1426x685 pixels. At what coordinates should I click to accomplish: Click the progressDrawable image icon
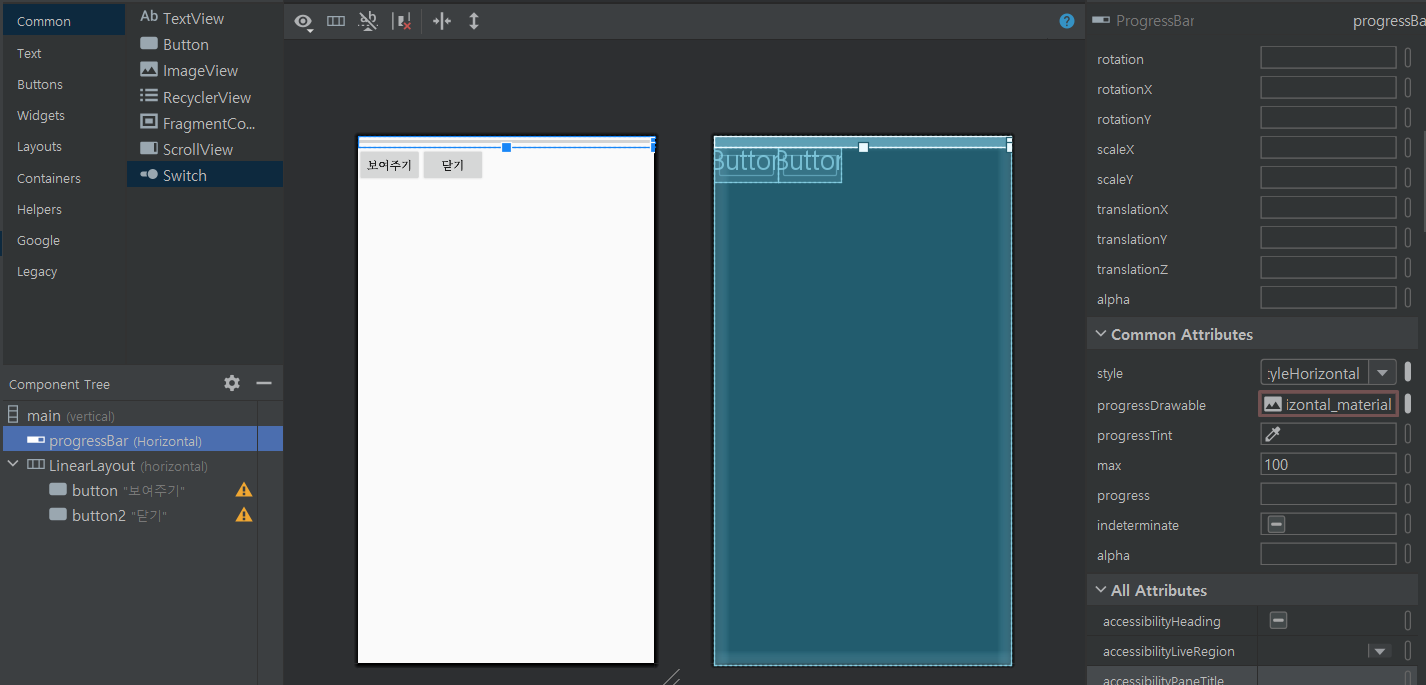pos(1273,405)
